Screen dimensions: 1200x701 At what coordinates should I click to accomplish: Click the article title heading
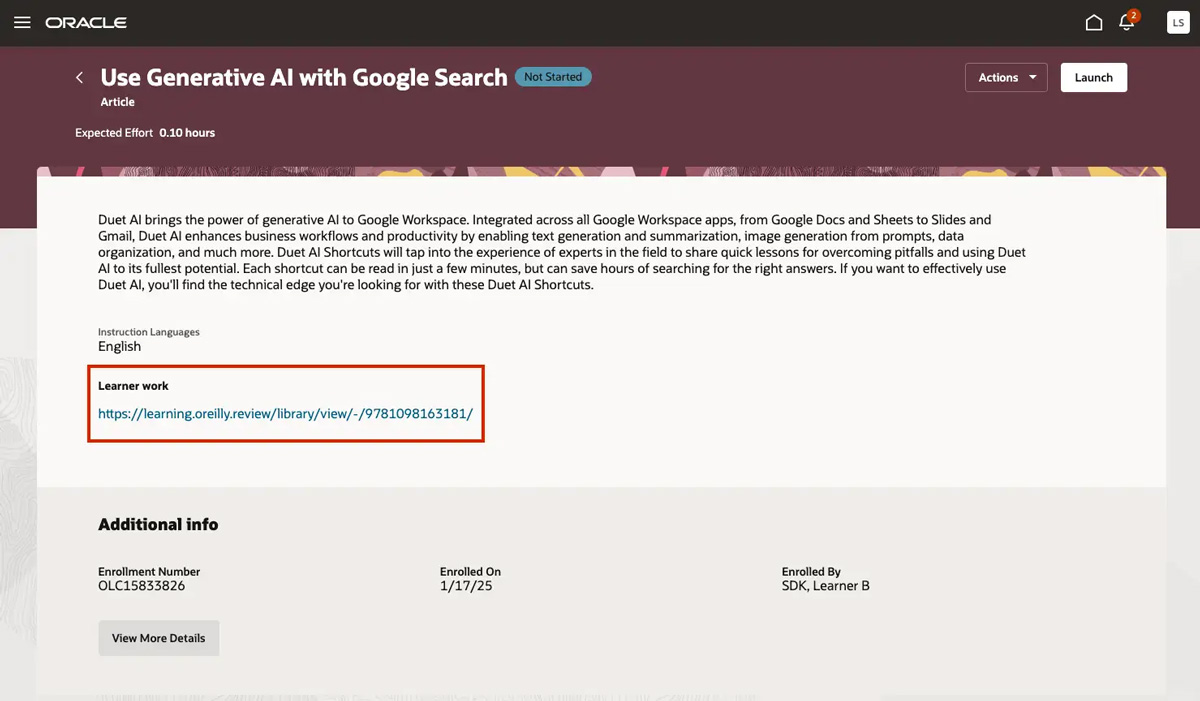[304, 77]
